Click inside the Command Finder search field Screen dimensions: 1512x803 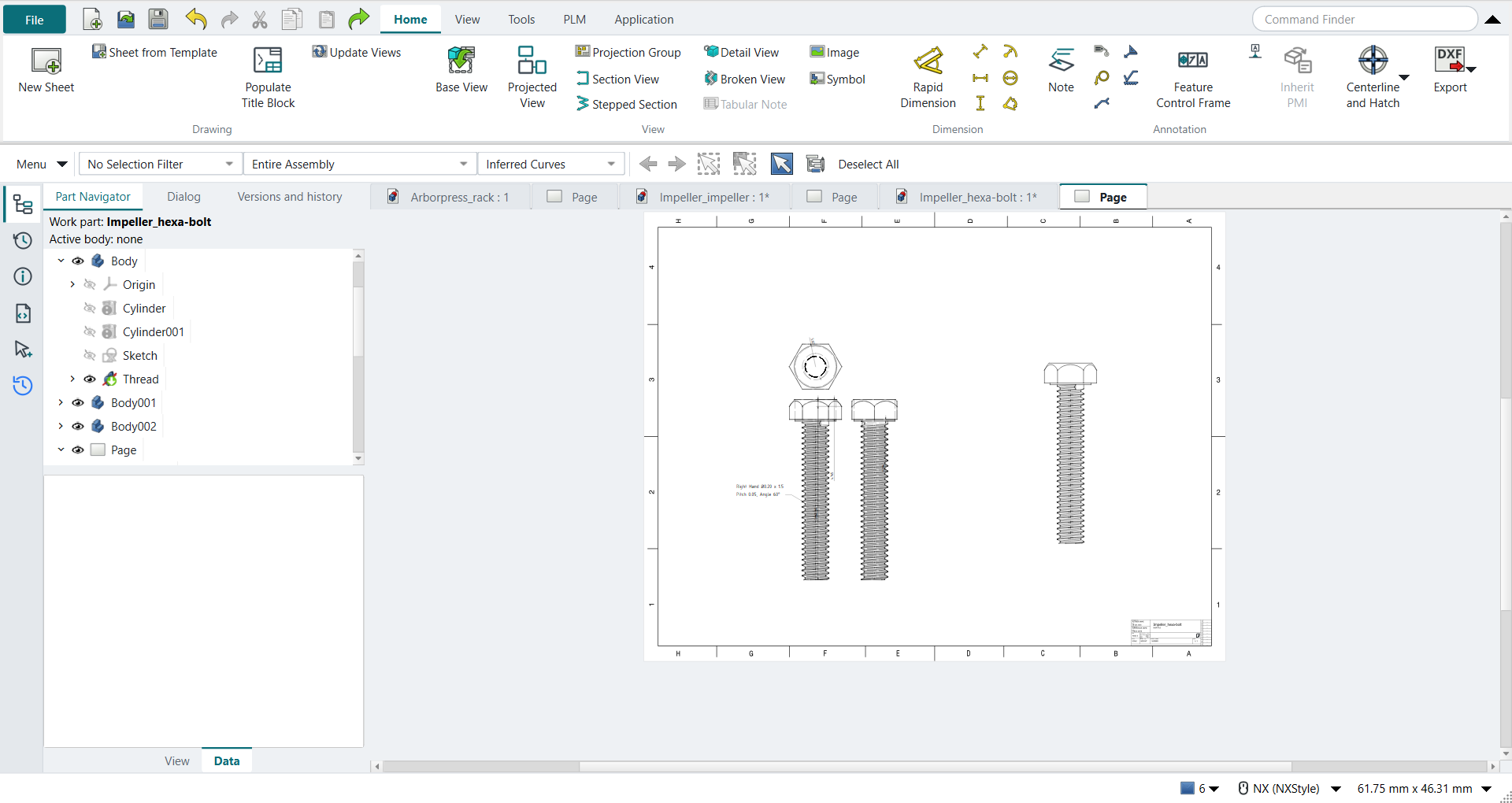click(x=1364, y=20)
